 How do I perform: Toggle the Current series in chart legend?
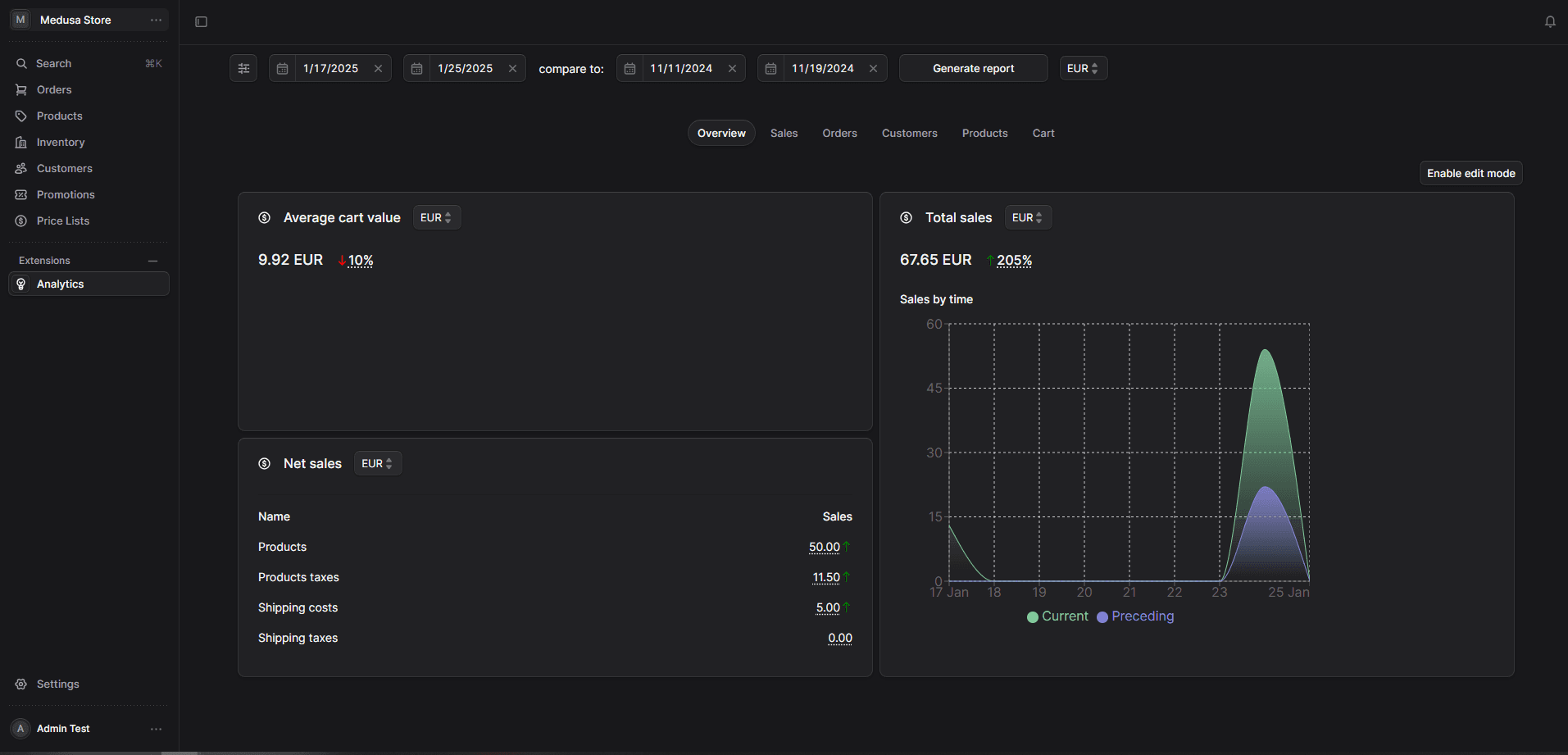[1057, 616]
